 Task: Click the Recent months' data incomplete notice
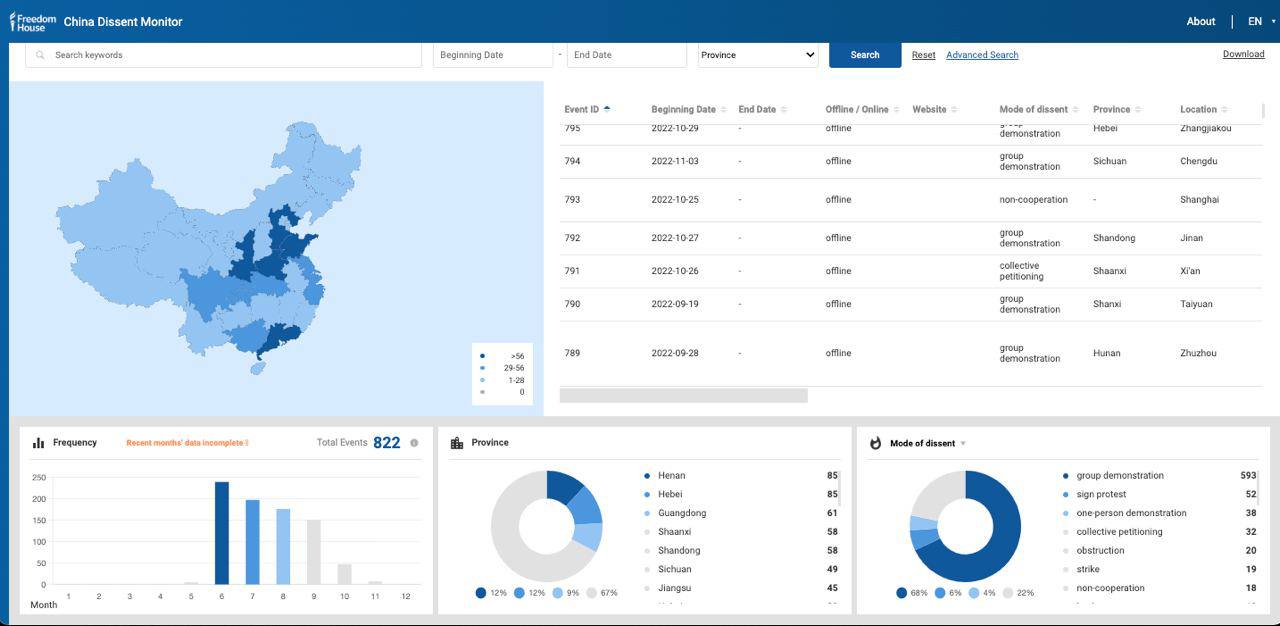click(x=187, y=443)
